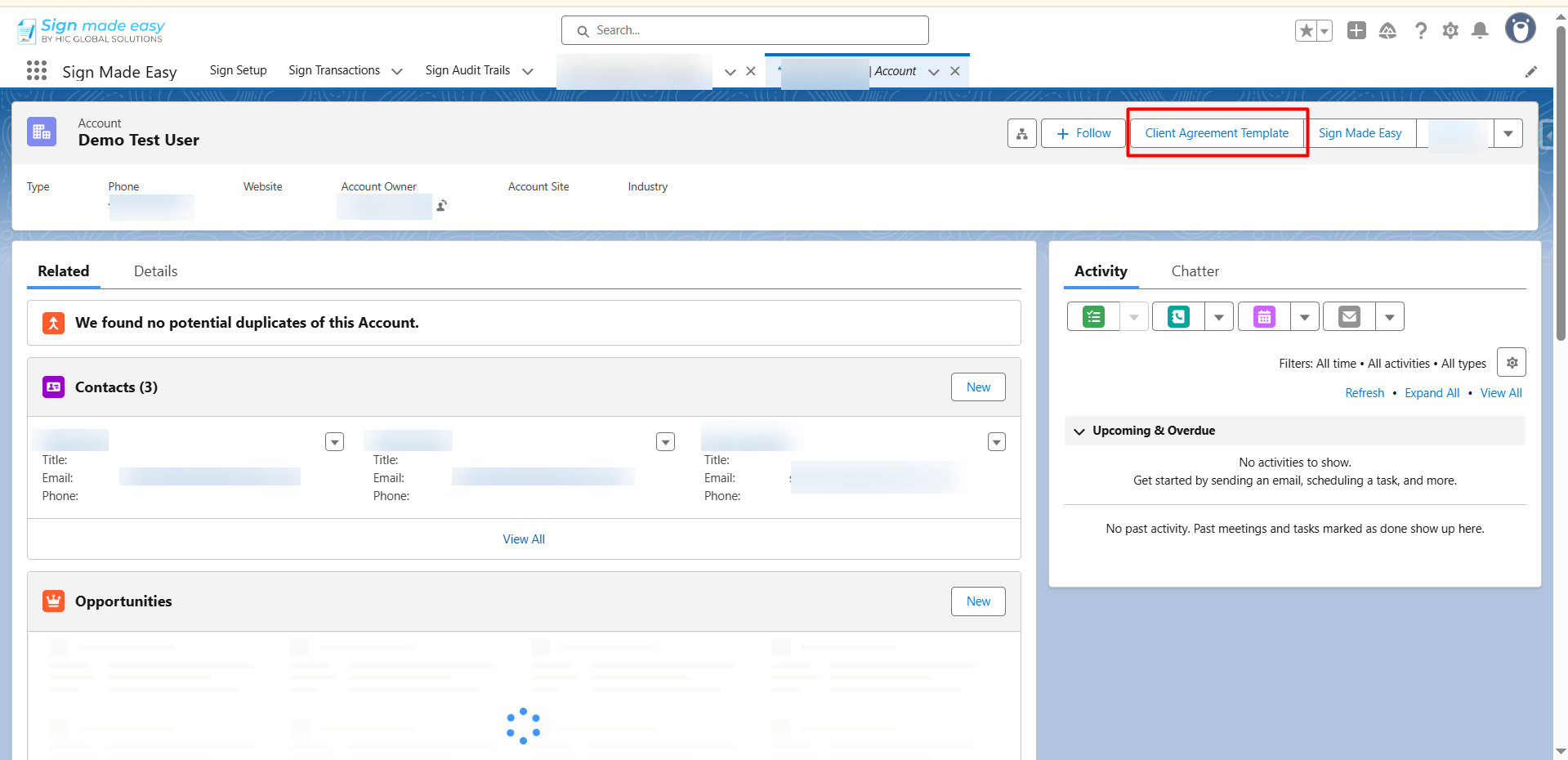The width and height of the screenshot is (1568, 760).
Task: Open the third contact's action menu
Action: click(x=997, y=442)
